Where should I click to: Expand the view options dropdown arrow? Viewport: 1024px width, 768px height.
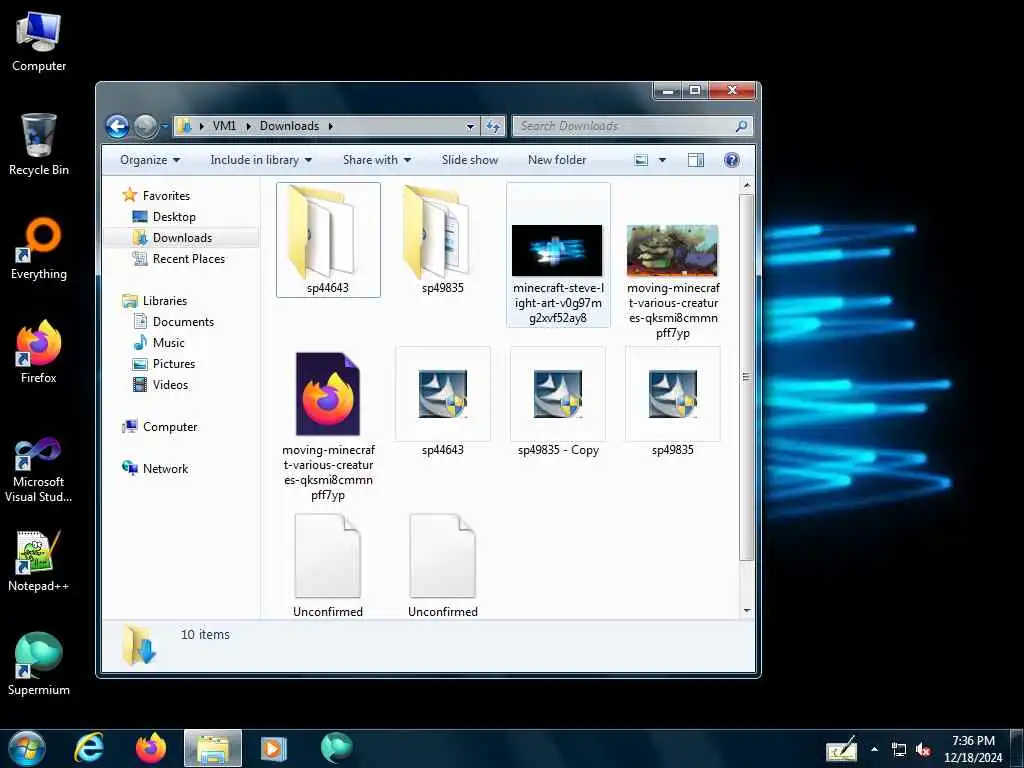662,160
